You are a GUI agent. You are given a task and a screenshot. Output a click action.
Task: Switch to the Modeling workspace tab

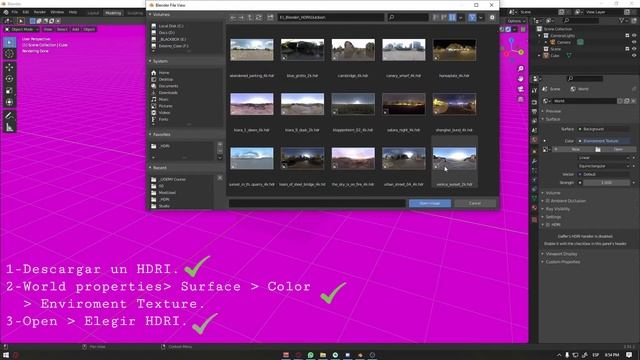(x=113, y=13)
